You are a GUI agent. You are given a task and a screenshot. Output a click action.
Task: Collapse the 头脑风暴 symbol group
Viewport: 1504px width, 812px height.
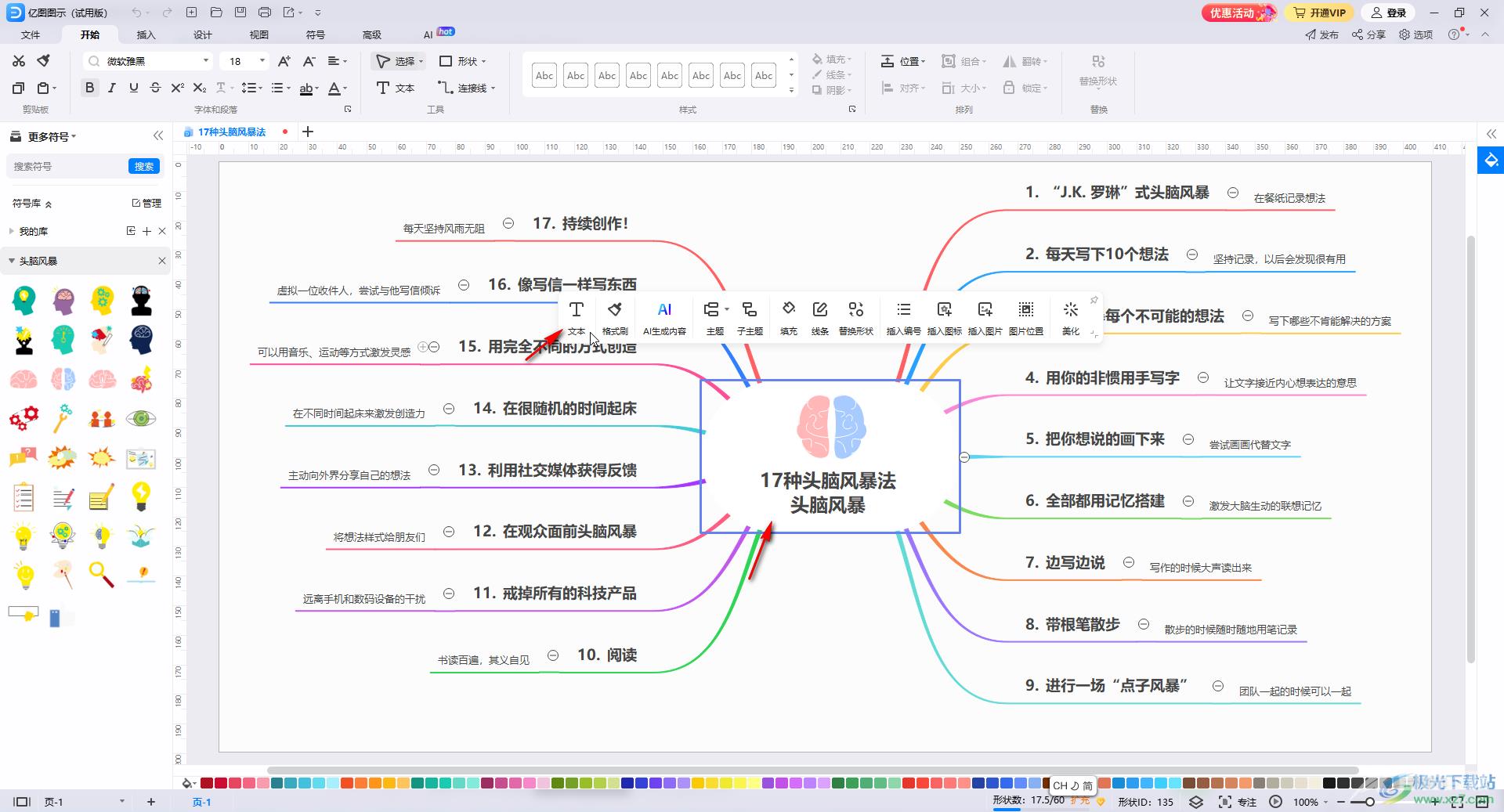pos(12,261)
